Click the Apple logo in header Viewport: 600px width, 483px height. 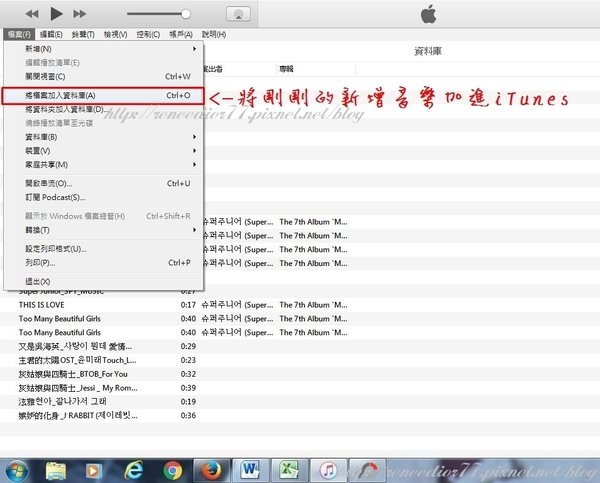click(428, 14)
